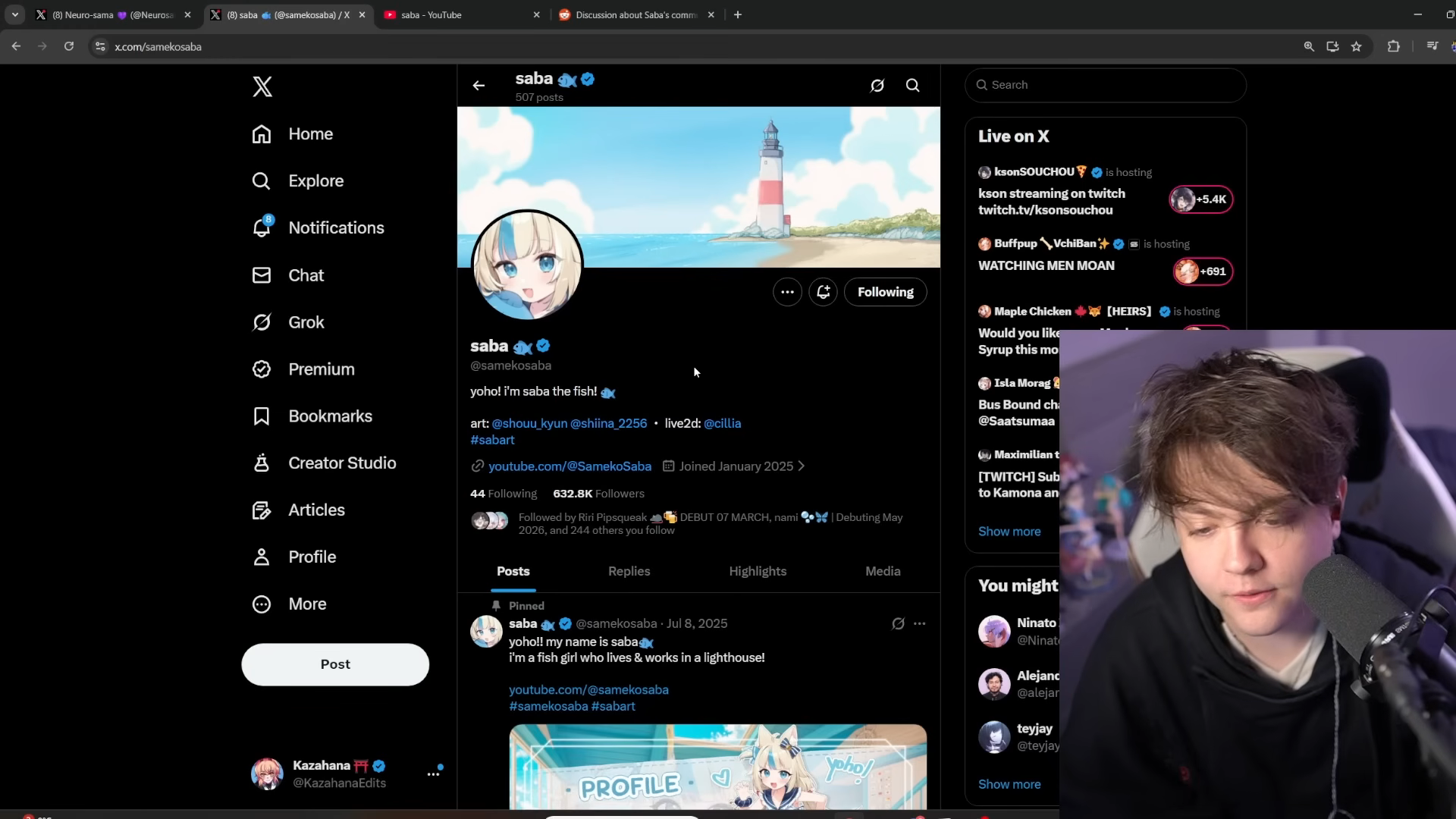The image size is (1456, 819).
Task: Switch to the Replies tab
Action: (629, 571)
